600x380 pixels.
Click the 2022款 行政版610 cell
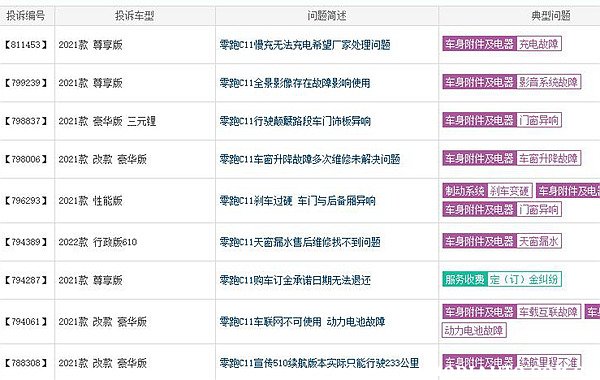pyautogui.click(x=98, y=242)
